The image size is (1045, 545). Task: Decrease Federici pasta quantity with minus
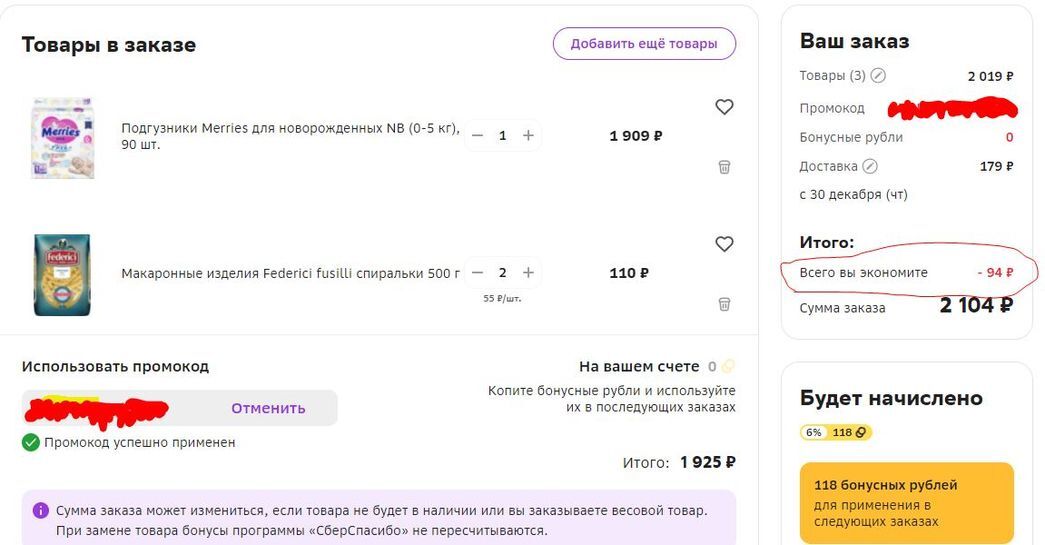[x=477, y=273]
